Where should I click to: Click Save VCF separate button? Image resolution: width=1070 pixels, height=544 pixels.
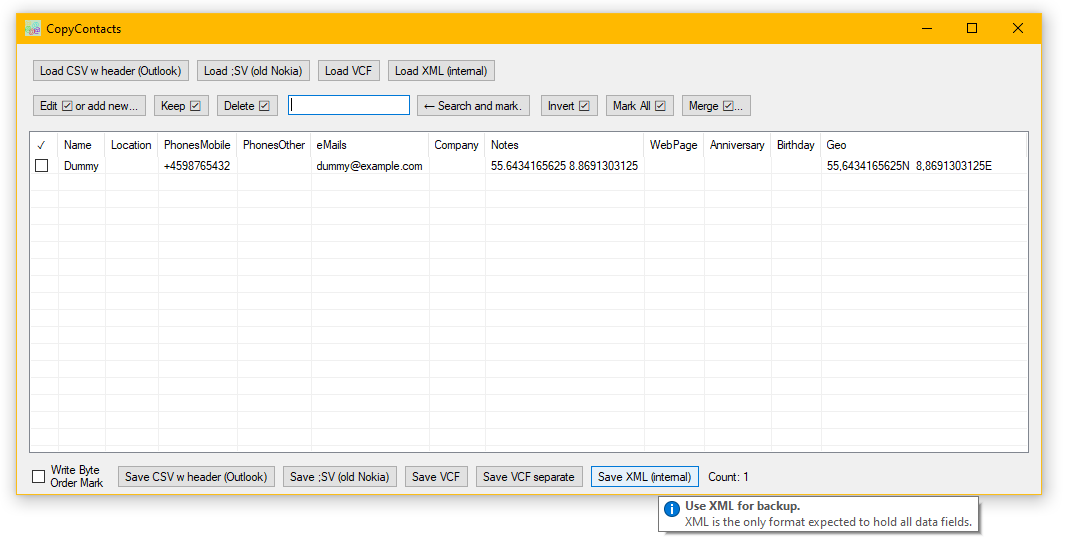tap(529, 476)
